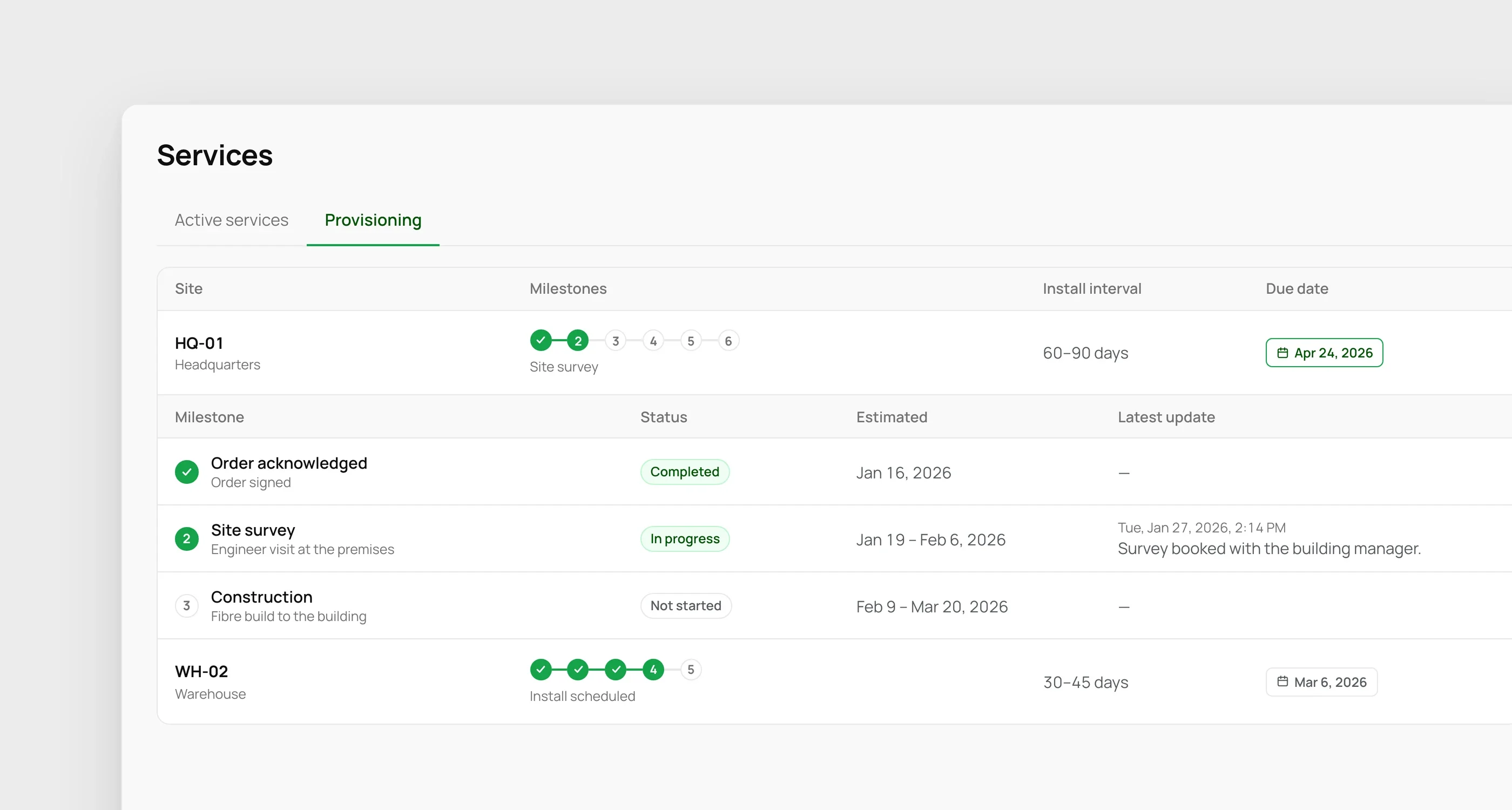
Task: Select the Provisioning tab
Action: tap(373, 220)
